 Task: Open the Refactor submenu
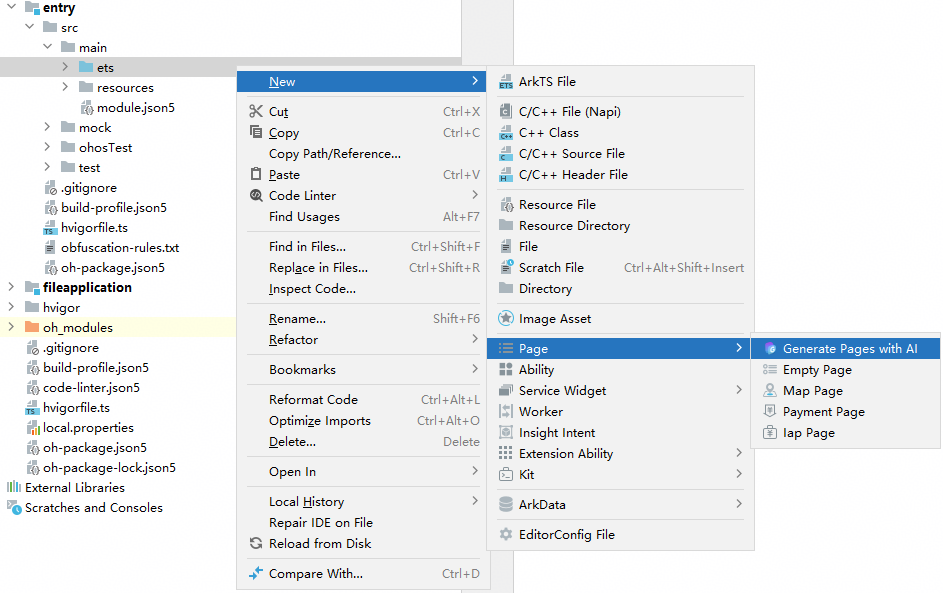coord(293,340)
